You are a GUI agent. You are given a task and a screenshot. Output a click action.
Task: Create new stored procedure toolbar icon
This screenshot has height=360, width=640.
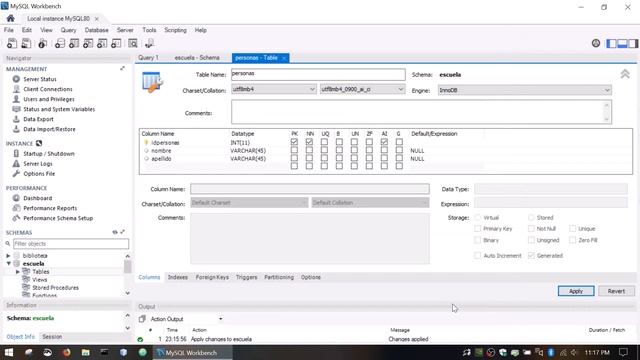coord(102,43)
